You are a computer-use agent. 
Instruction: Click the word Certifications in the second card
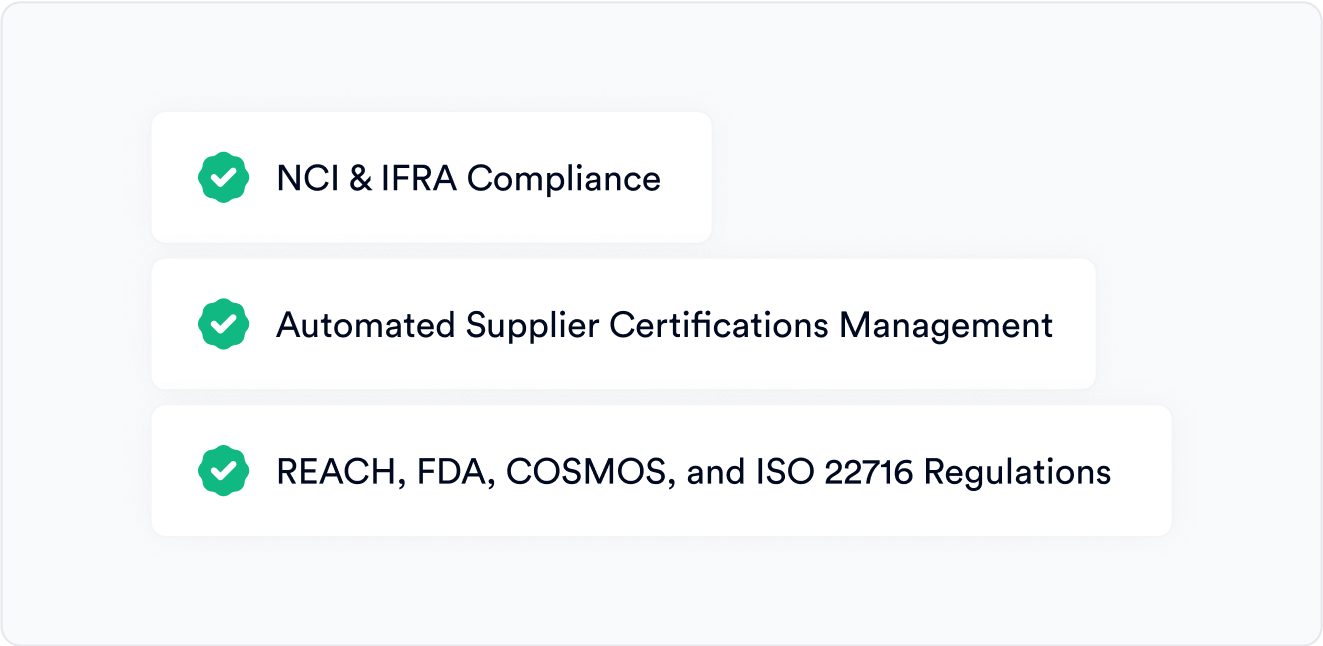[719, 325]
